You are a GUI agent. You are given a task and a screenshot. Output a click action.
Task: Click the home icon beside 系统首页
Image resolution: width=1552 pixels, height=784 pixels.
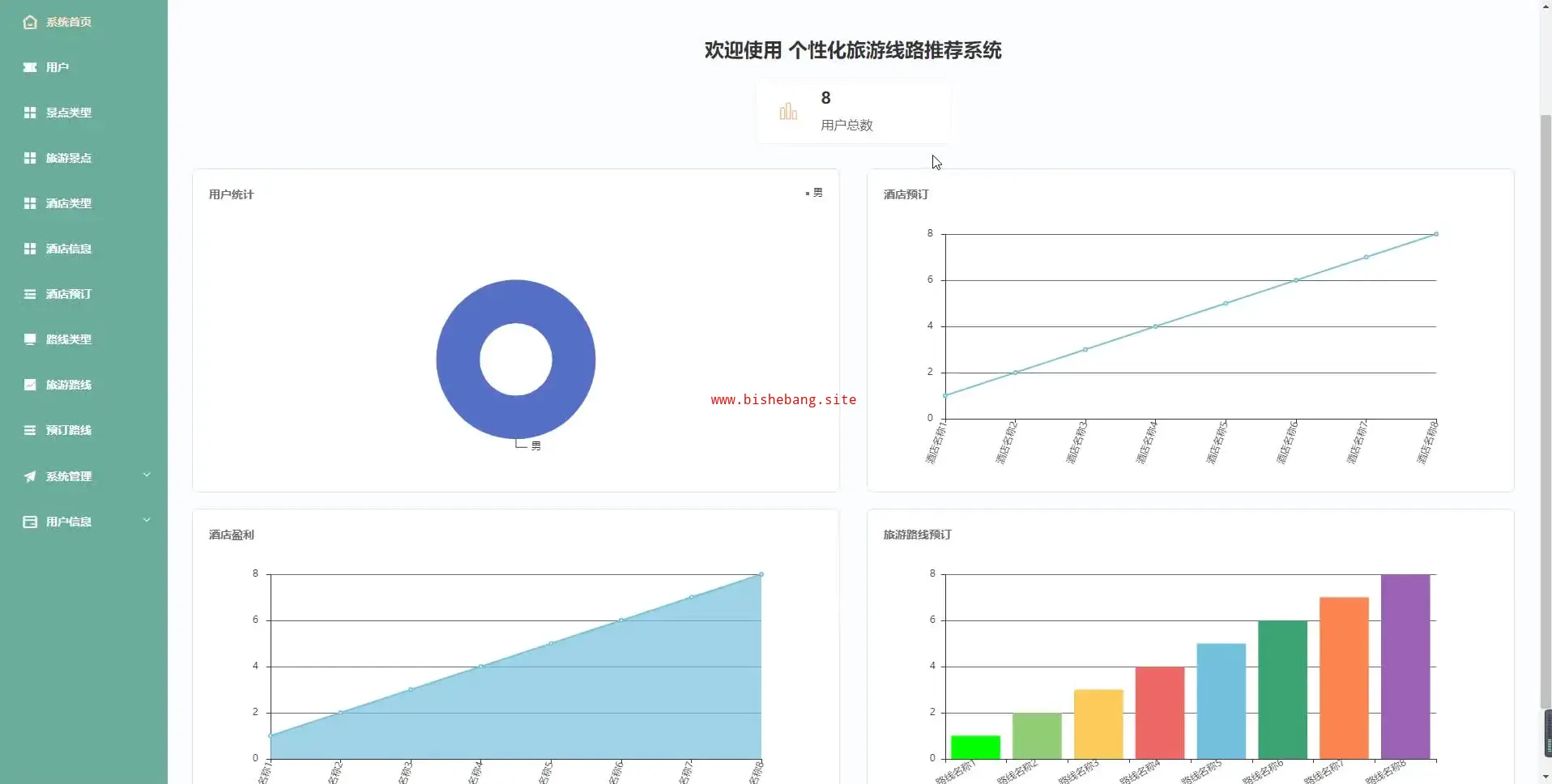coord(30,22)
